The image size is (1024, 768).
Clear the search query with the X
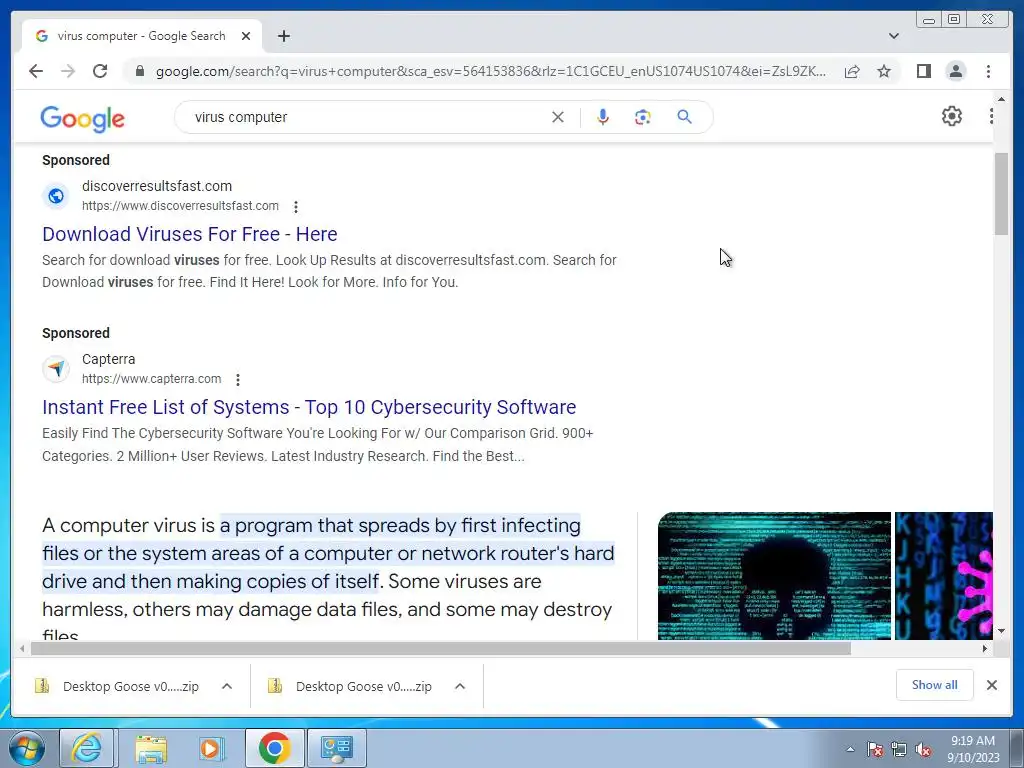(x=558, y=117)
